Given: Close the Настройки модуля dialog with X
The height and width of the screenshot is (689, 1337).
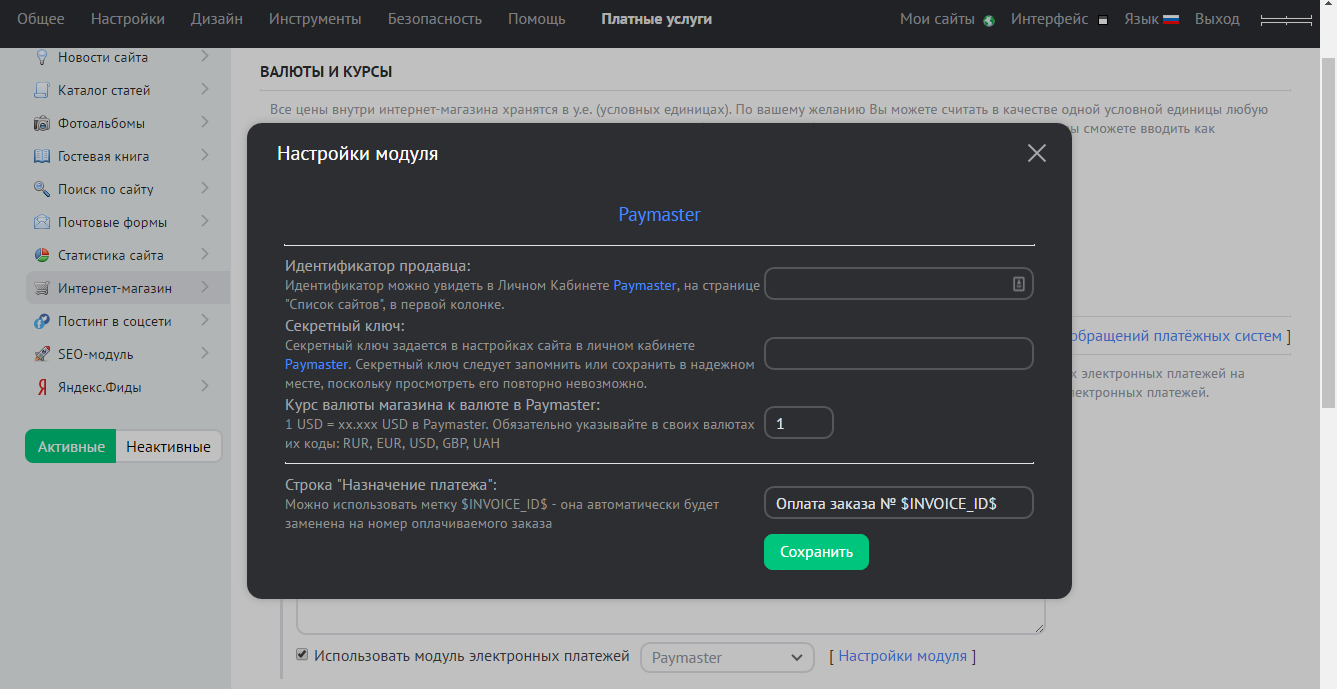Looking at the screenshot, I should tap(1036, 153).
